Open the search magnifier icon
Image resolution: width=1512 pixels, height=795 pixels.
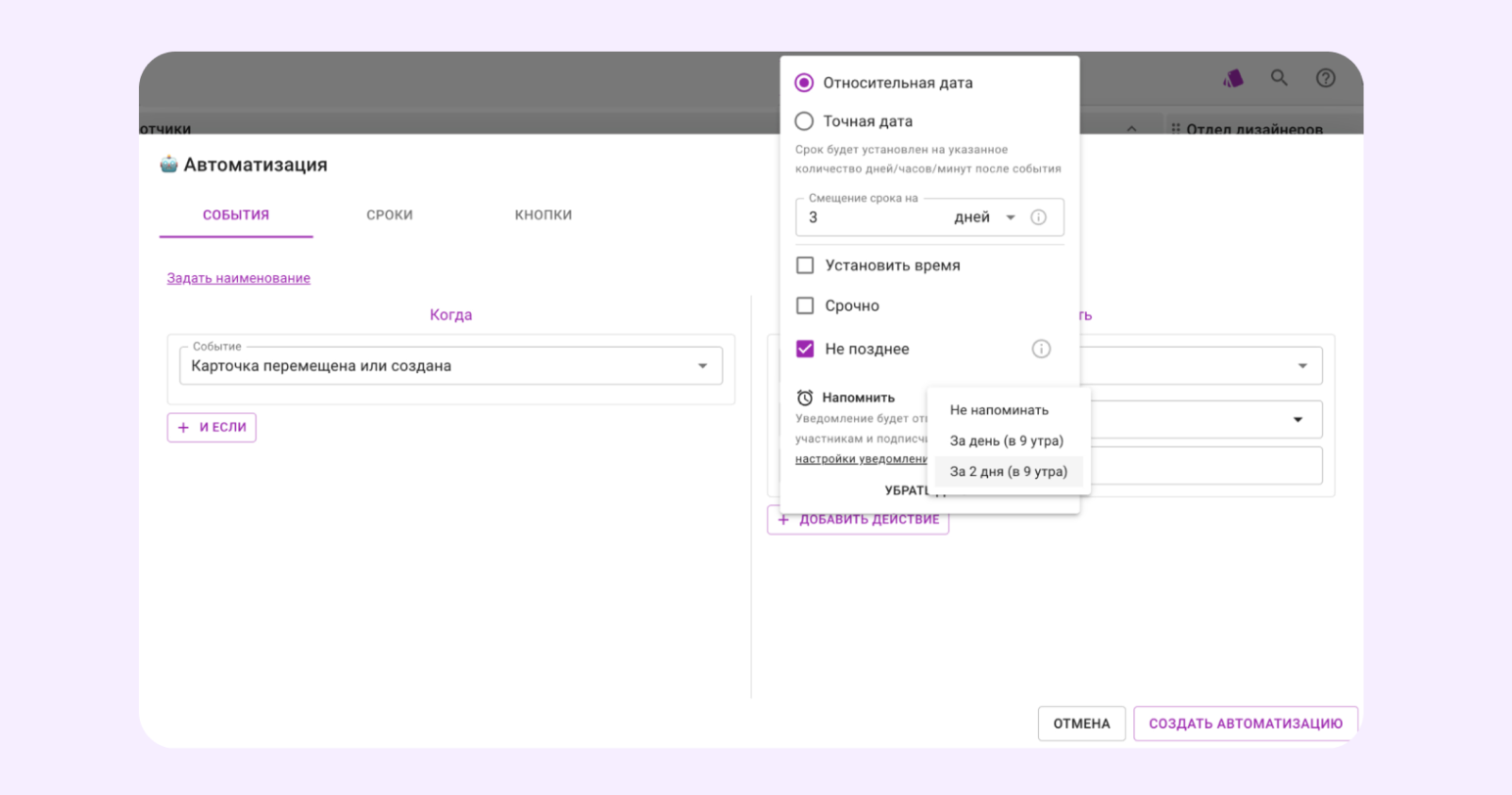pos(1279,77)
